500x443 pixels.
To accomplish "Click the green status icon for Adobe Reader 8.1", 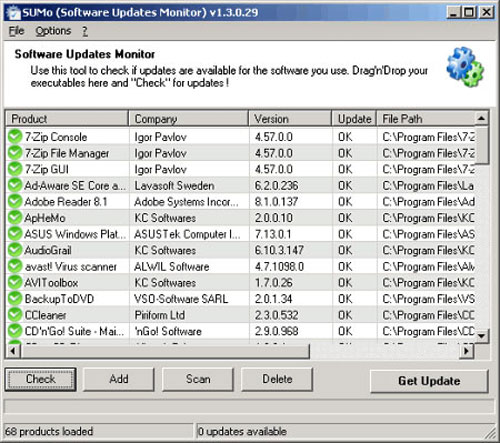I will tap(15, 202).
